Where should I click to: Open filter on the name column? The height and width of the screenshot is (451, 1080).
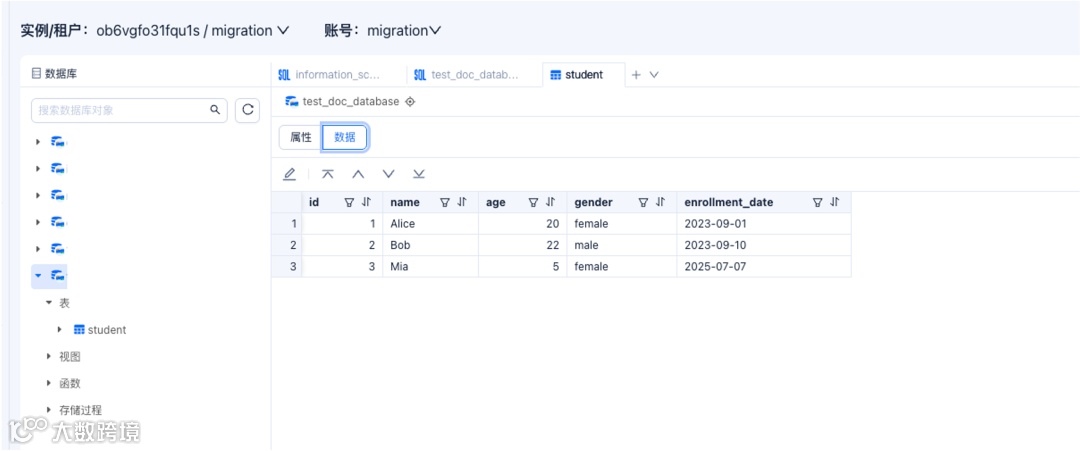pyautogui.click(x=445, y=202)
